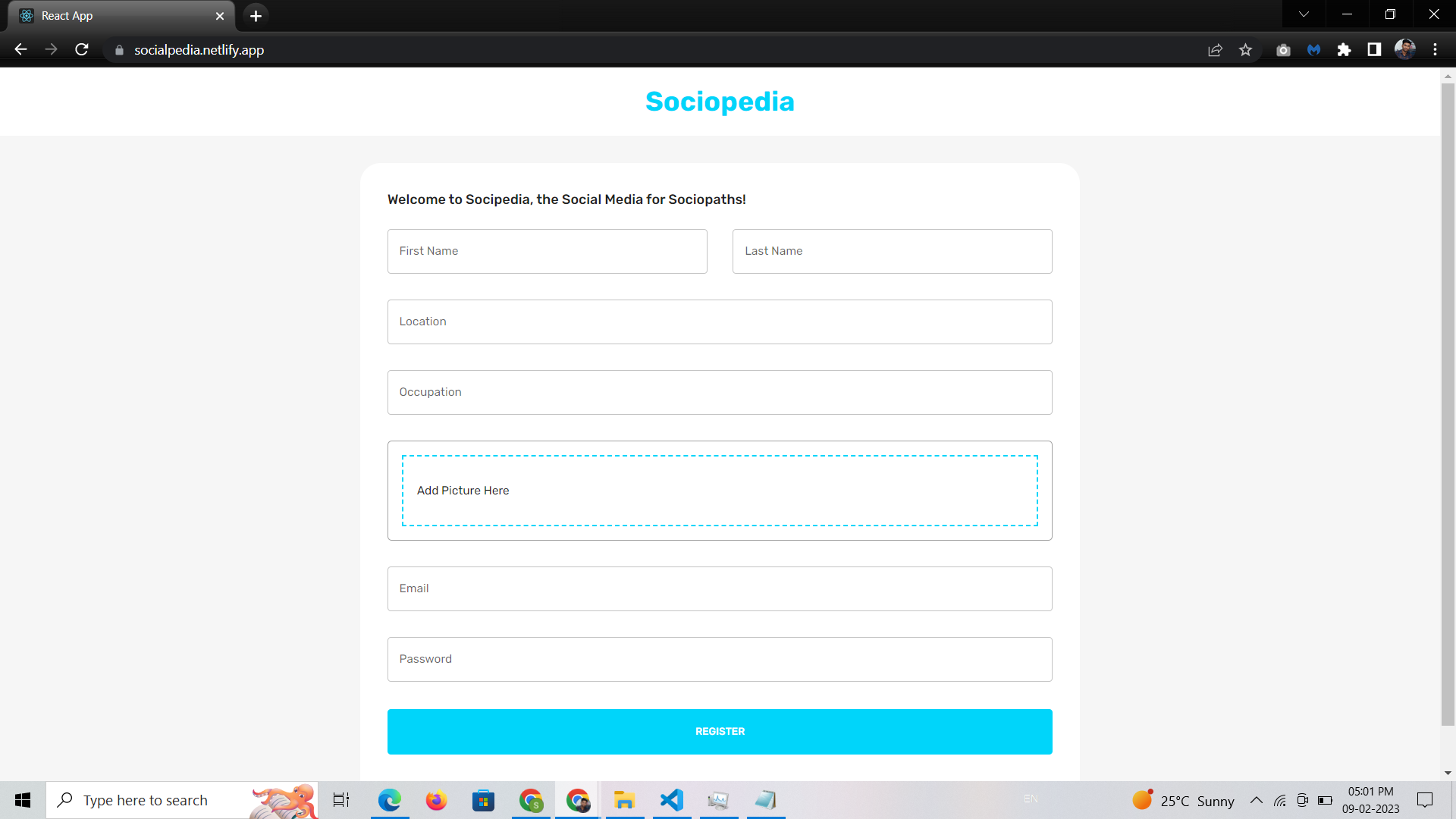Click the Password input field
1456x819 pixels.
click(x=720, y=659)
